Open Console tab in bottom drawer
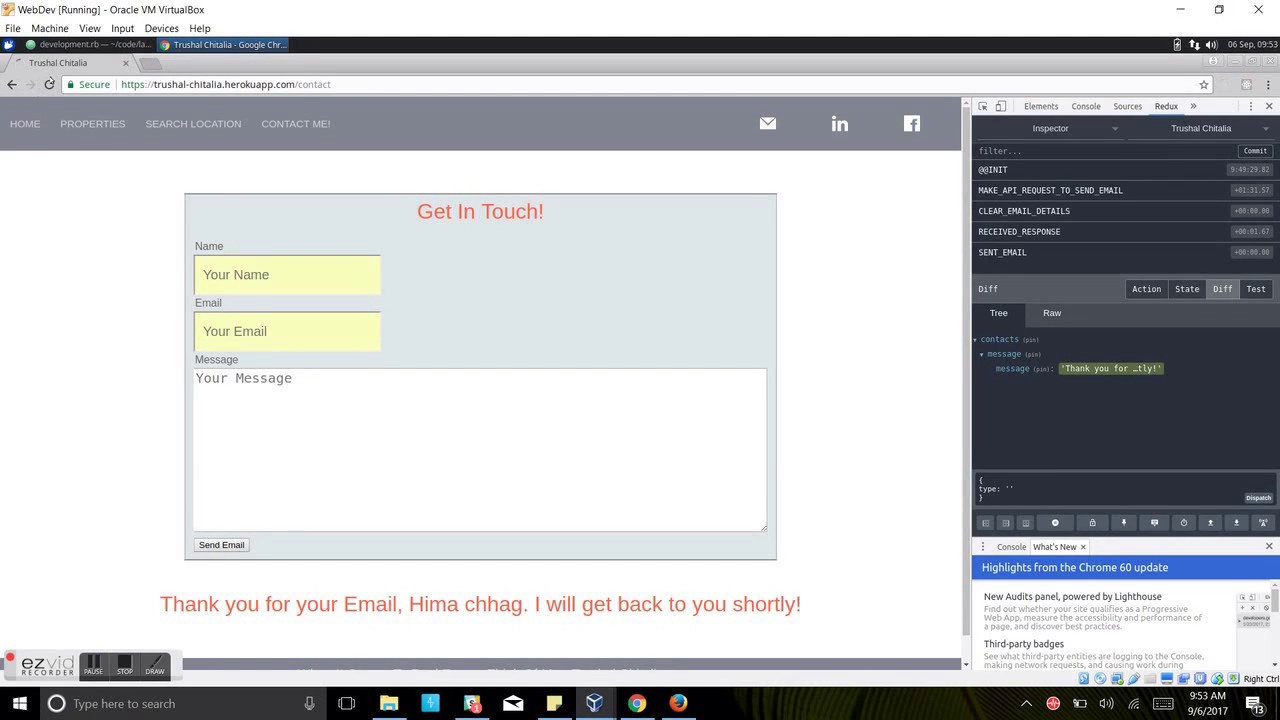 (x=1011, y=547)
